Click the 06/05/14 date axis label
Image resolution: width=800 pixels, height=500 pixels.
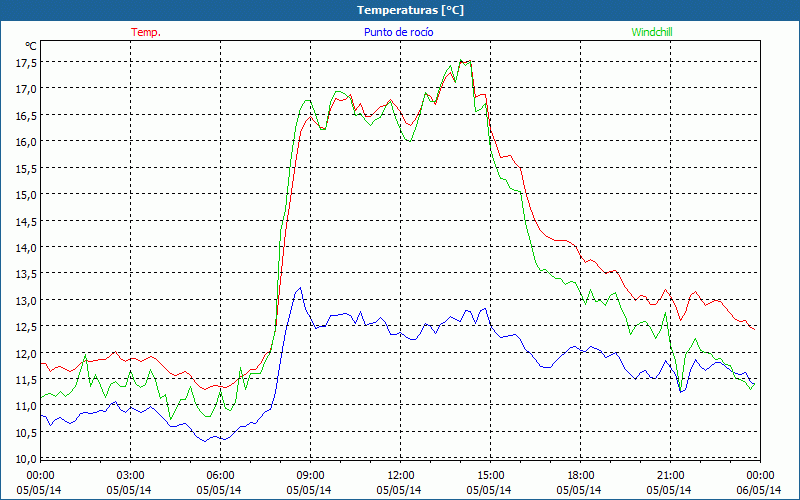[x=759, y=490]
